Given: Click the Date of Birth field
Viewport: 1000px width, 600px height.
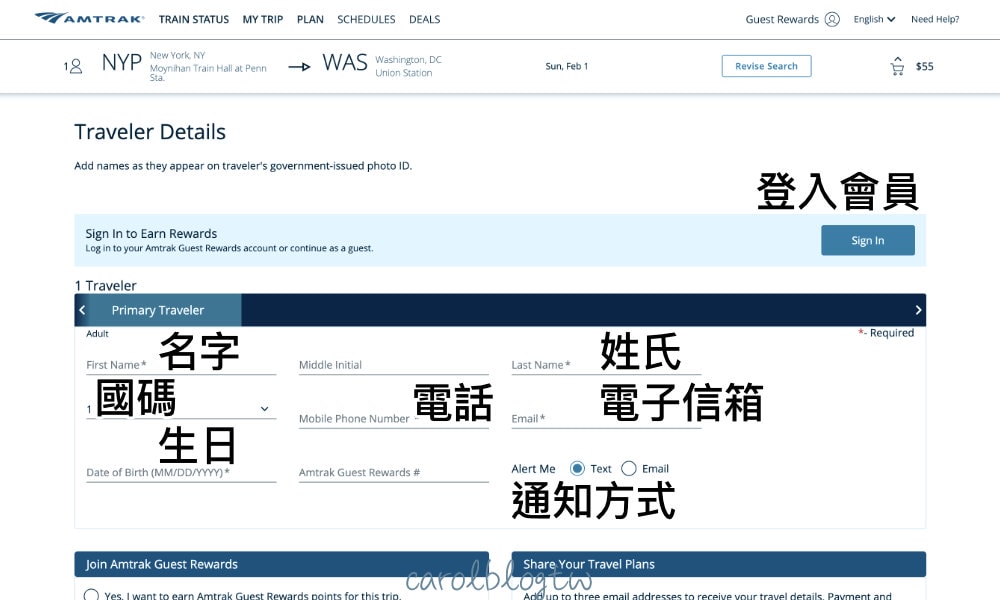Looking at the screenshot, I should (x=181, y=472).
